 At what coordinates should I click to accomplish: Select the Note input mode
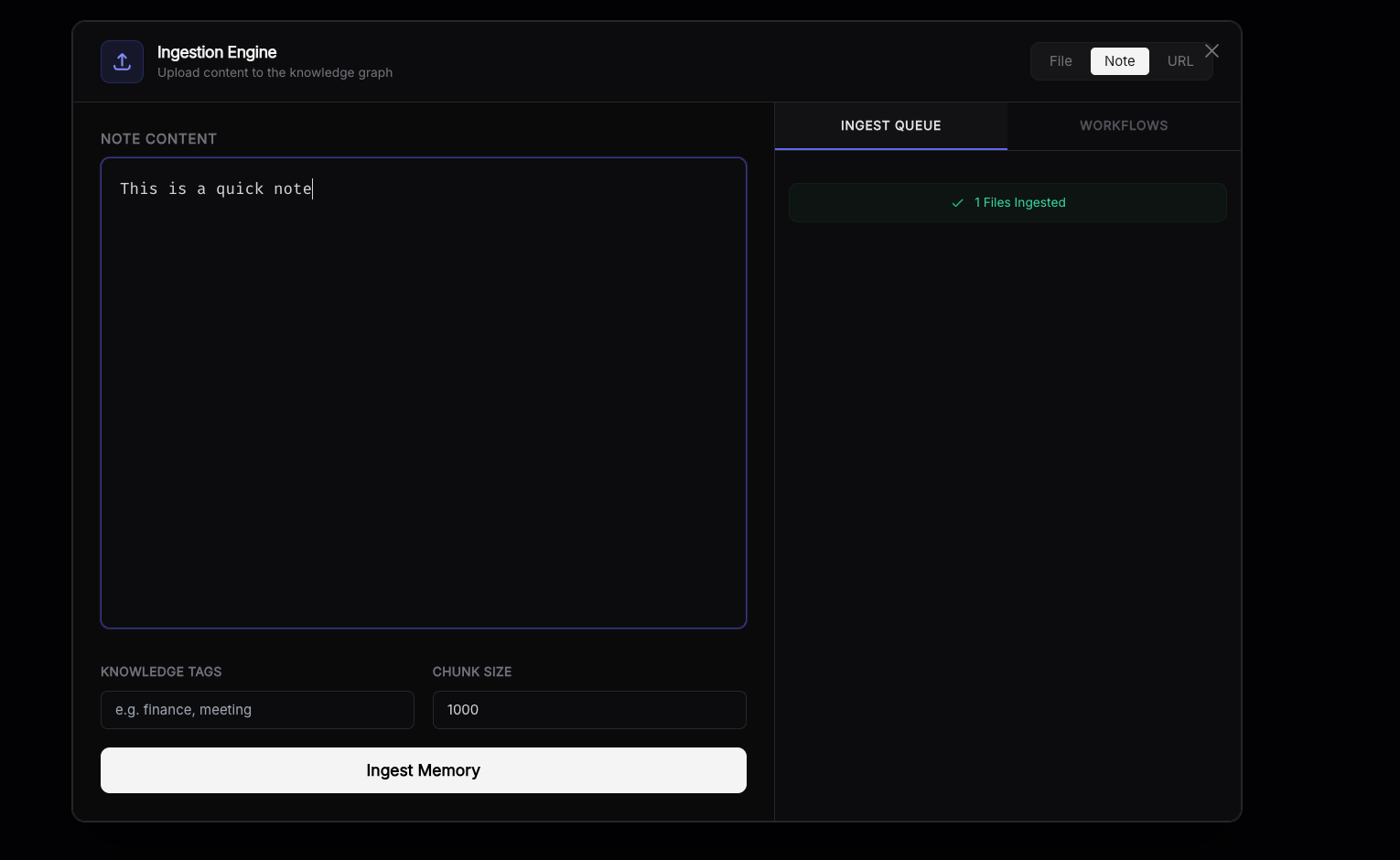tap(1119, 61)
